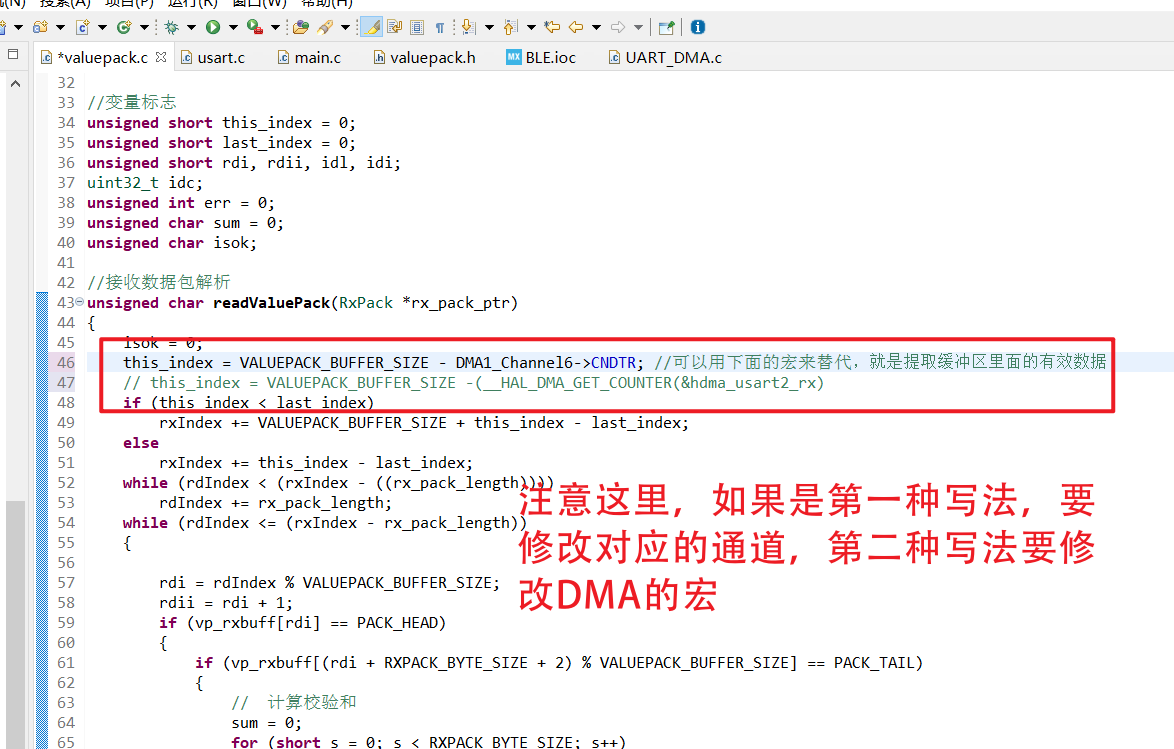Screen dimensions: 1174x749
Task: Launch the external tools run icon
Action: pyautogui.click(x=255, y=28)
